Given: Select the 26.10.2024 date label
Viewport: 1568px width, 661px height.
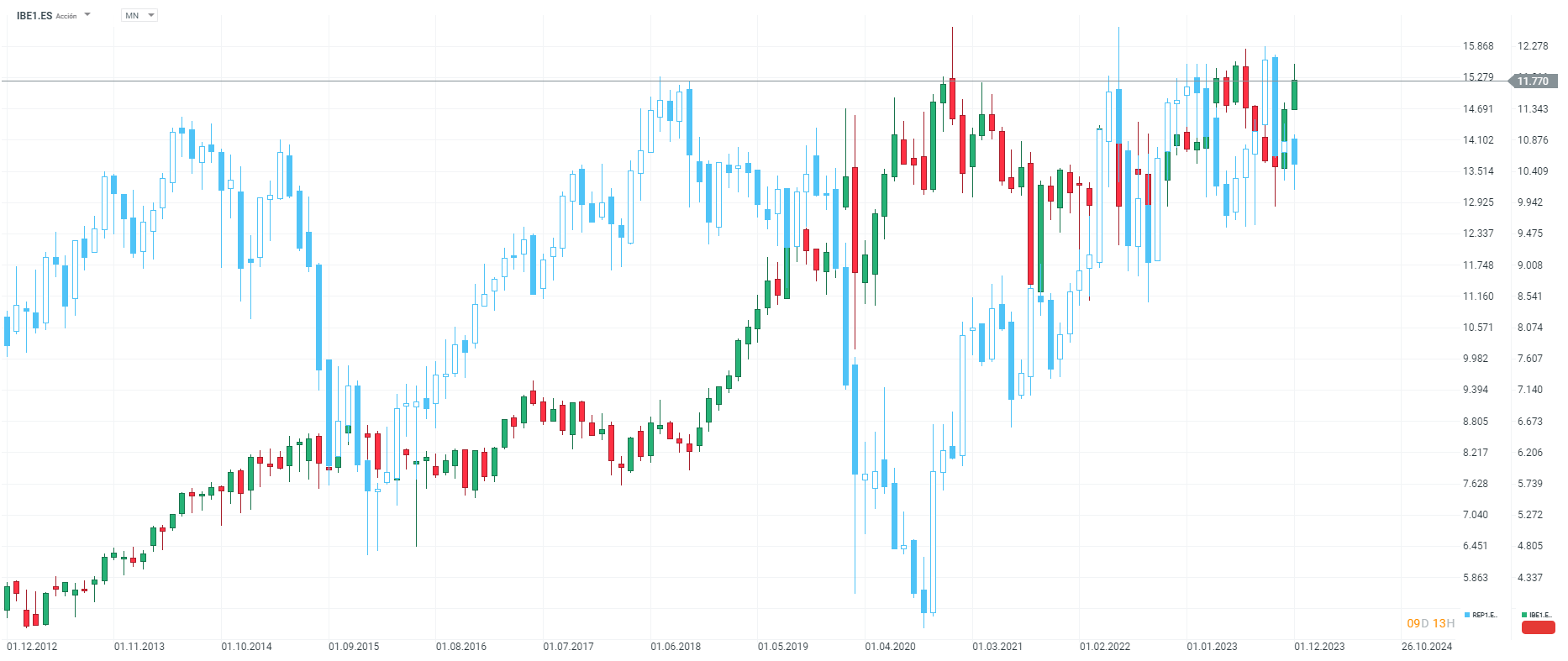Looking at the screenshot, I should coord(1427,647).
